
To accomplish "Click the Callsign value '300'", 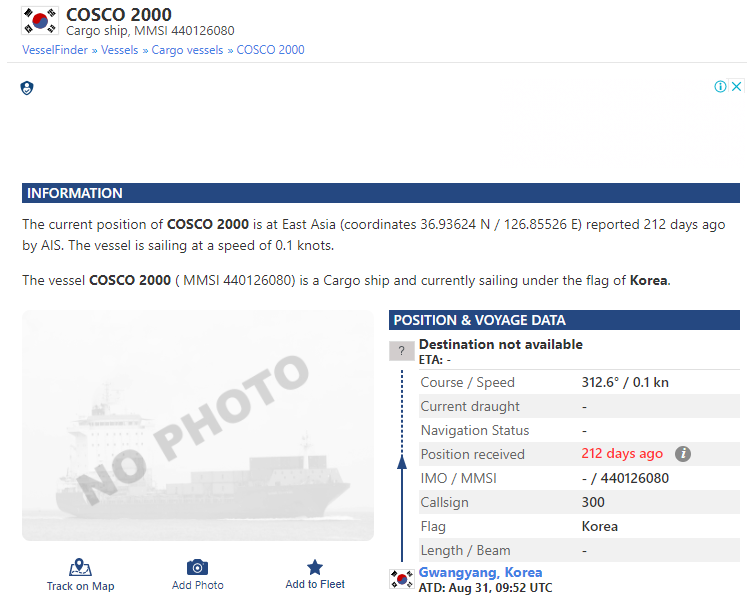I will click(593, 502).
